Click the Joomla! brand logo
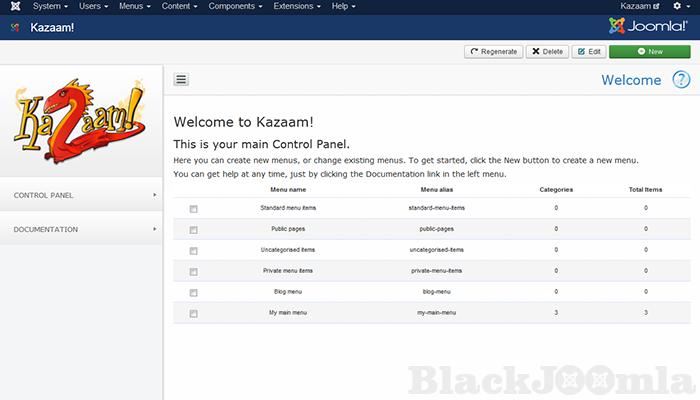 (650, 26)
